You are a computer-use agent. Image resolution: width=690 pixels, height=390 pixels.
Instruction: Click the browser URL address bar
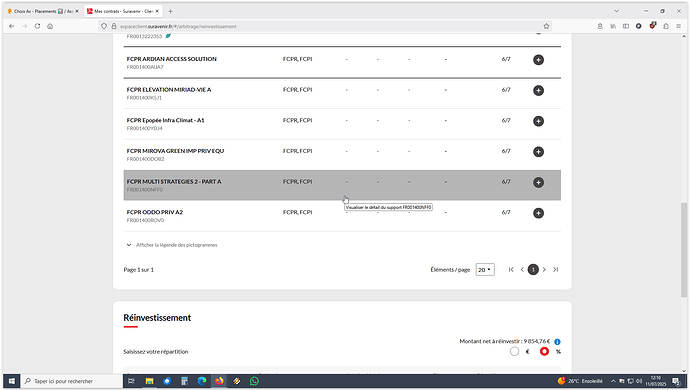tap(326, 26)
